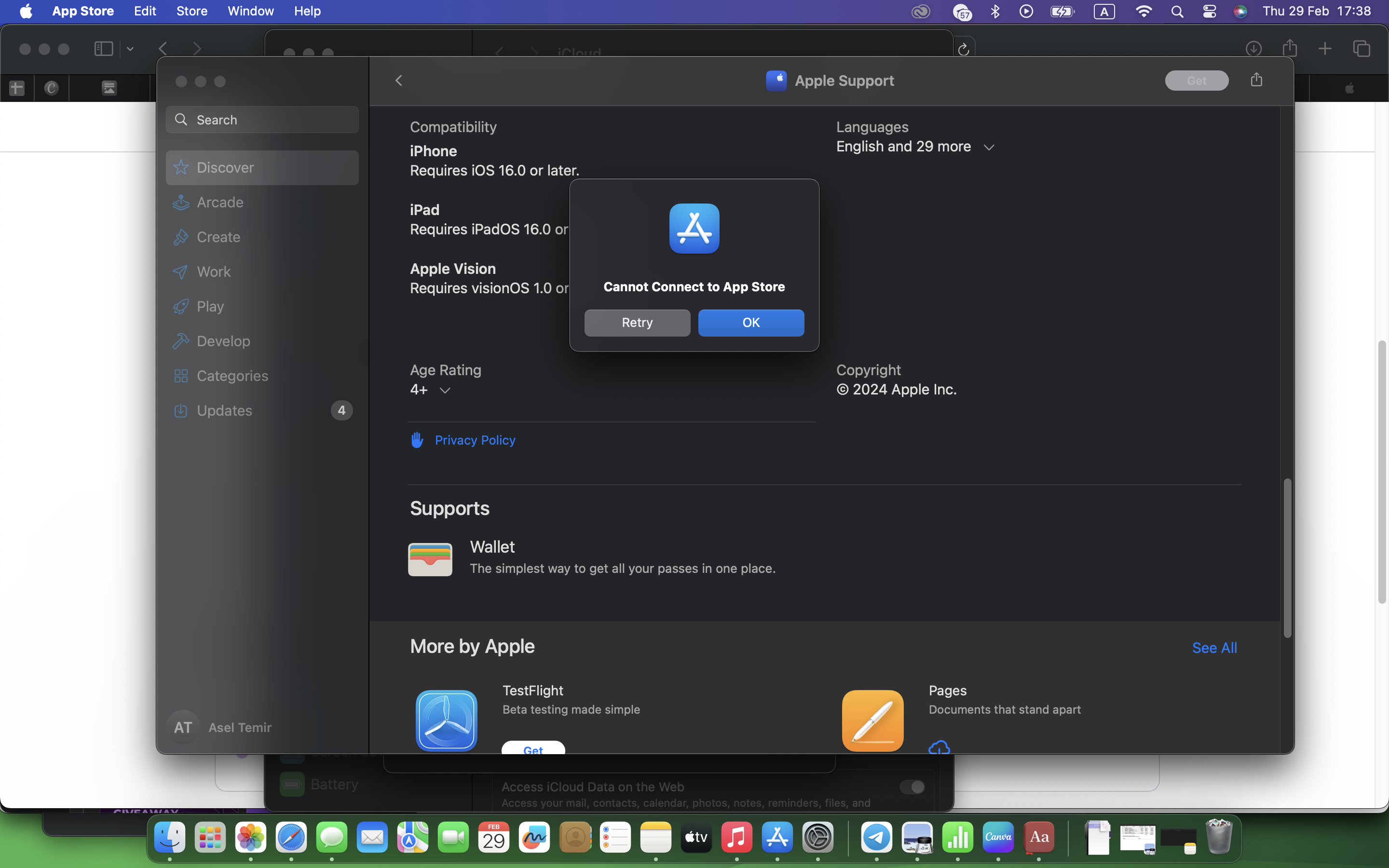Open the Privacy Policy link
Screen dimensions: 1389x868
click(x=475, y=440)
